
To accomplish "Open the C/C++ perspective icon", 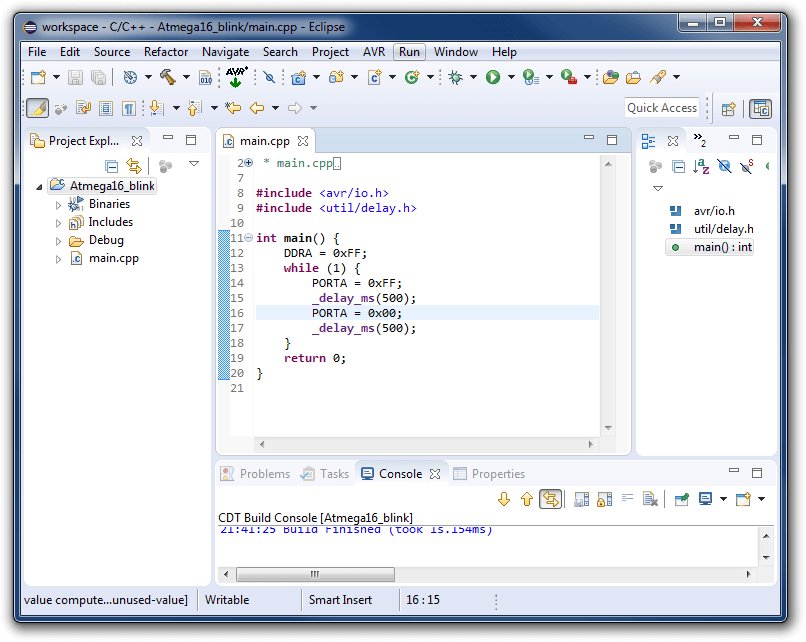I will pos(760,109).
